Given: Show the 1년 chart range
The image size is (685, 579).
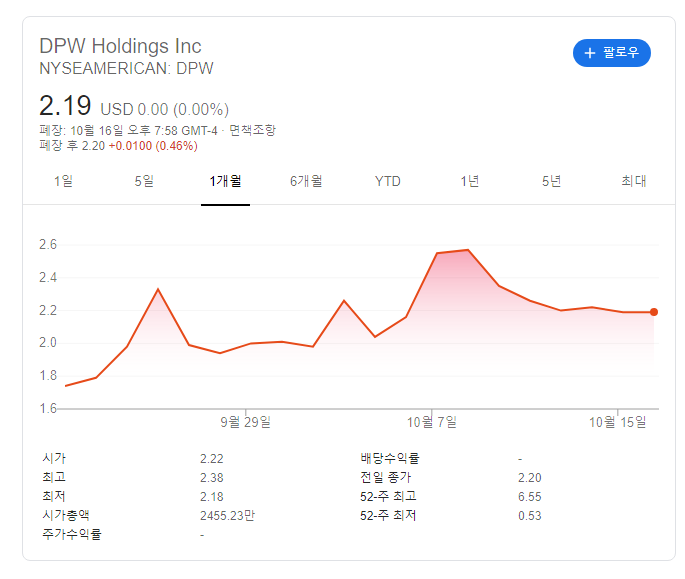Looking at the screenshot, I should (470, 181).
